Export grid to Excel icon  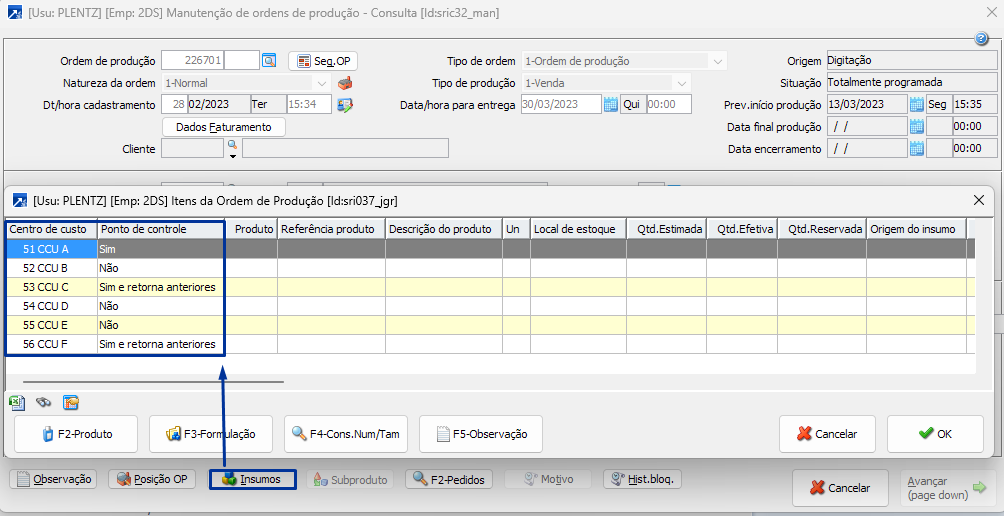click(17, 402)
